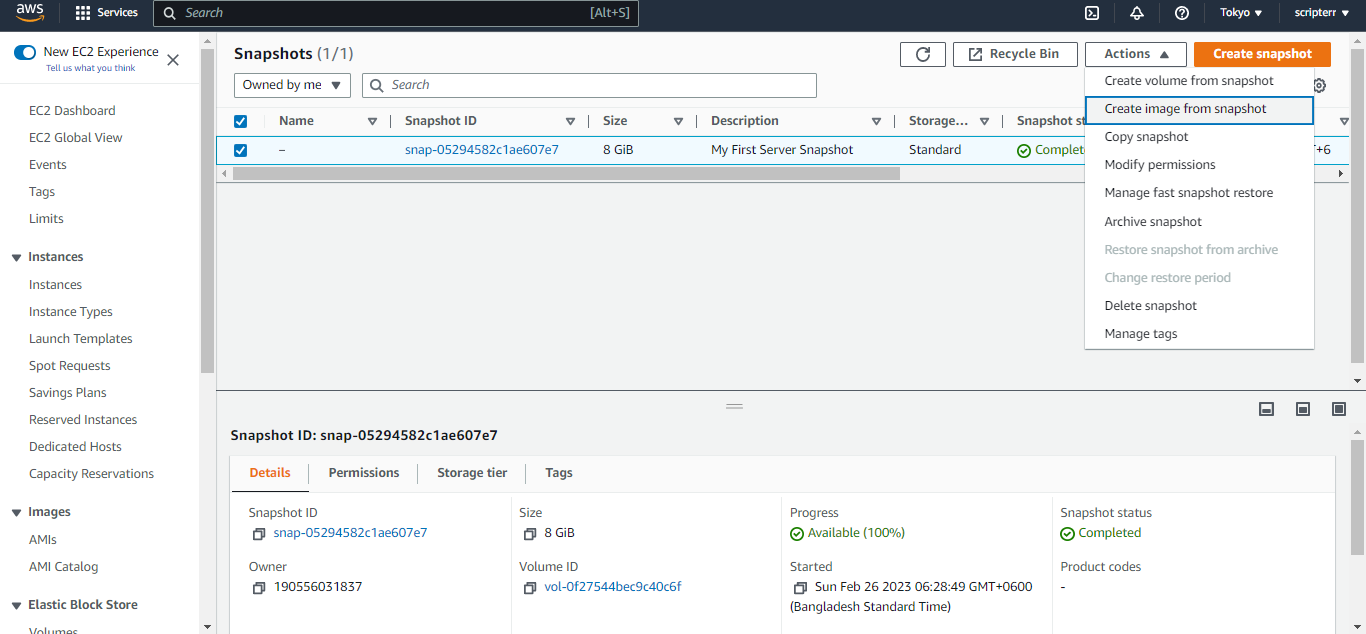
Task: Click My First Server Snapshot description
Action: point(782,150)
